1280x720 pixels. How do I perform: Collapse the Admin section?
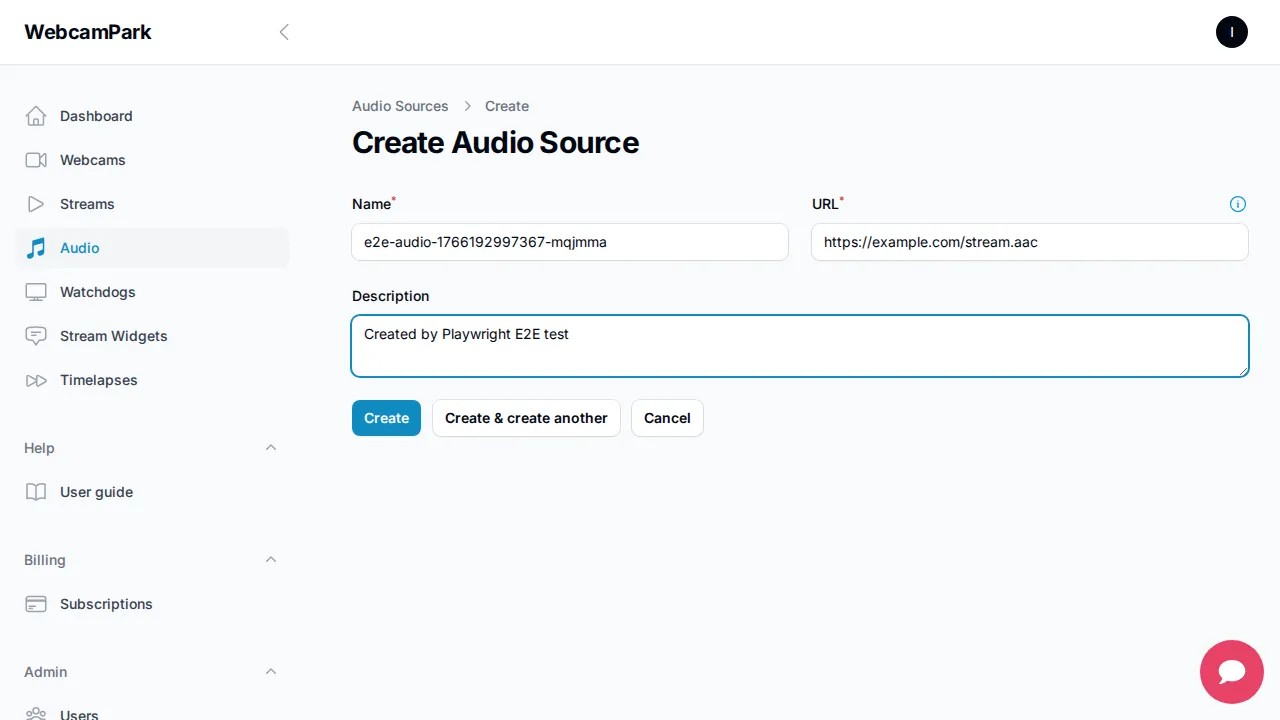click(x=271, y=671)
